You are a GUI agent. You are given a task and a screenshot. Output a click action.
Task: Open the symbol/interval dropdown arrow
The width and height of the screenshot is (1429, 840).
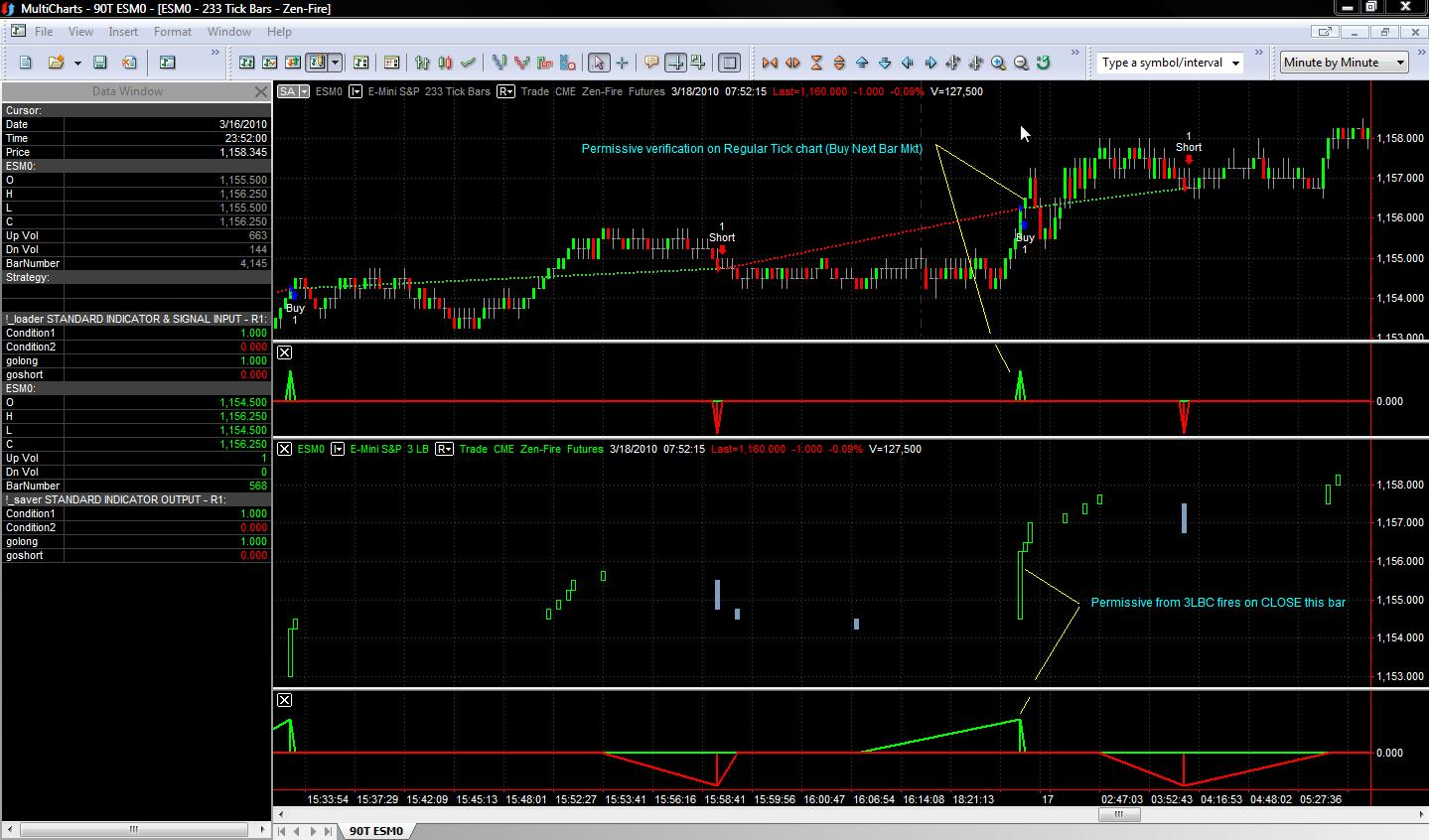pos(1235,63)
